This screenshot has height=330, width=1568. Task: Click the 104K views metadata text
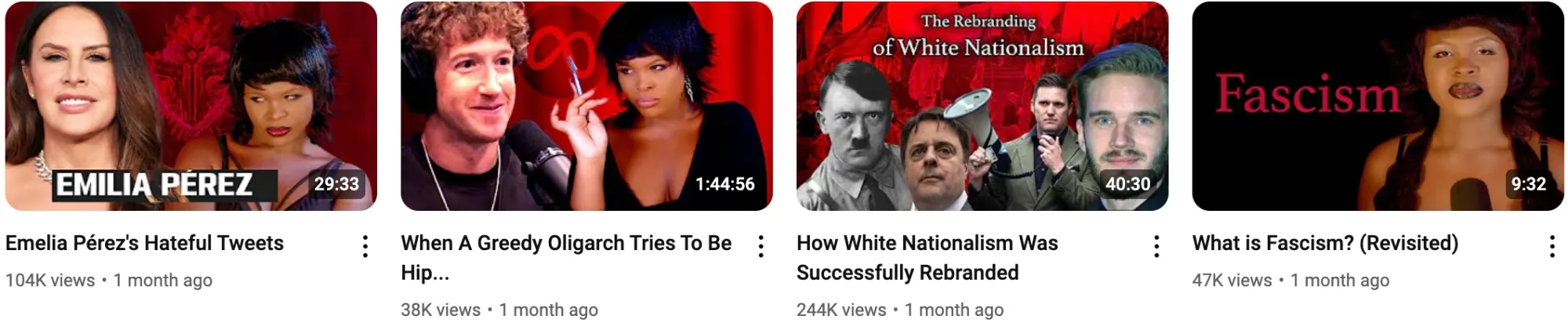pos(50,281)
